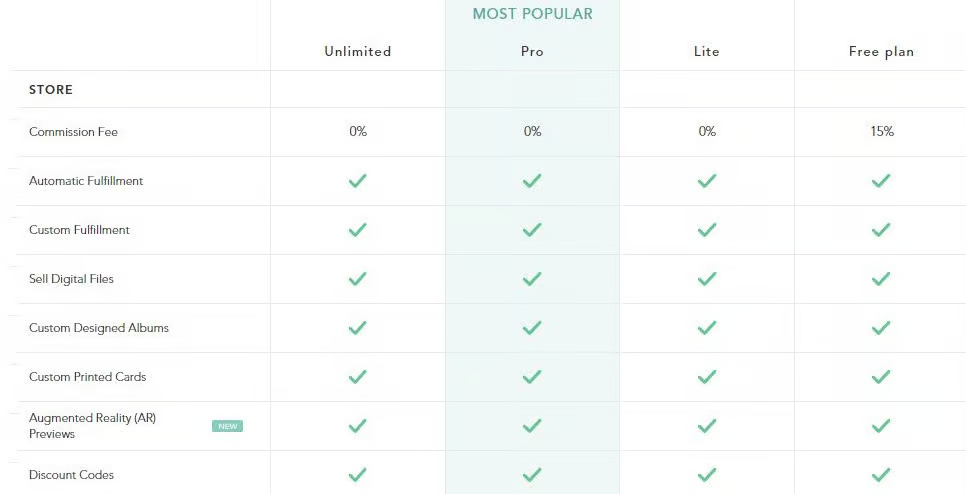Click the STORE section heading
The image size is (966, 494).
[x=51, y=90]
